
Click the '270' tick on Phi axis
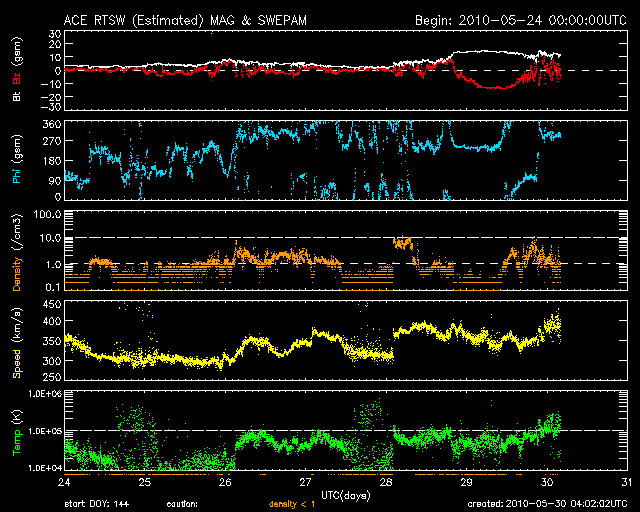52,141
